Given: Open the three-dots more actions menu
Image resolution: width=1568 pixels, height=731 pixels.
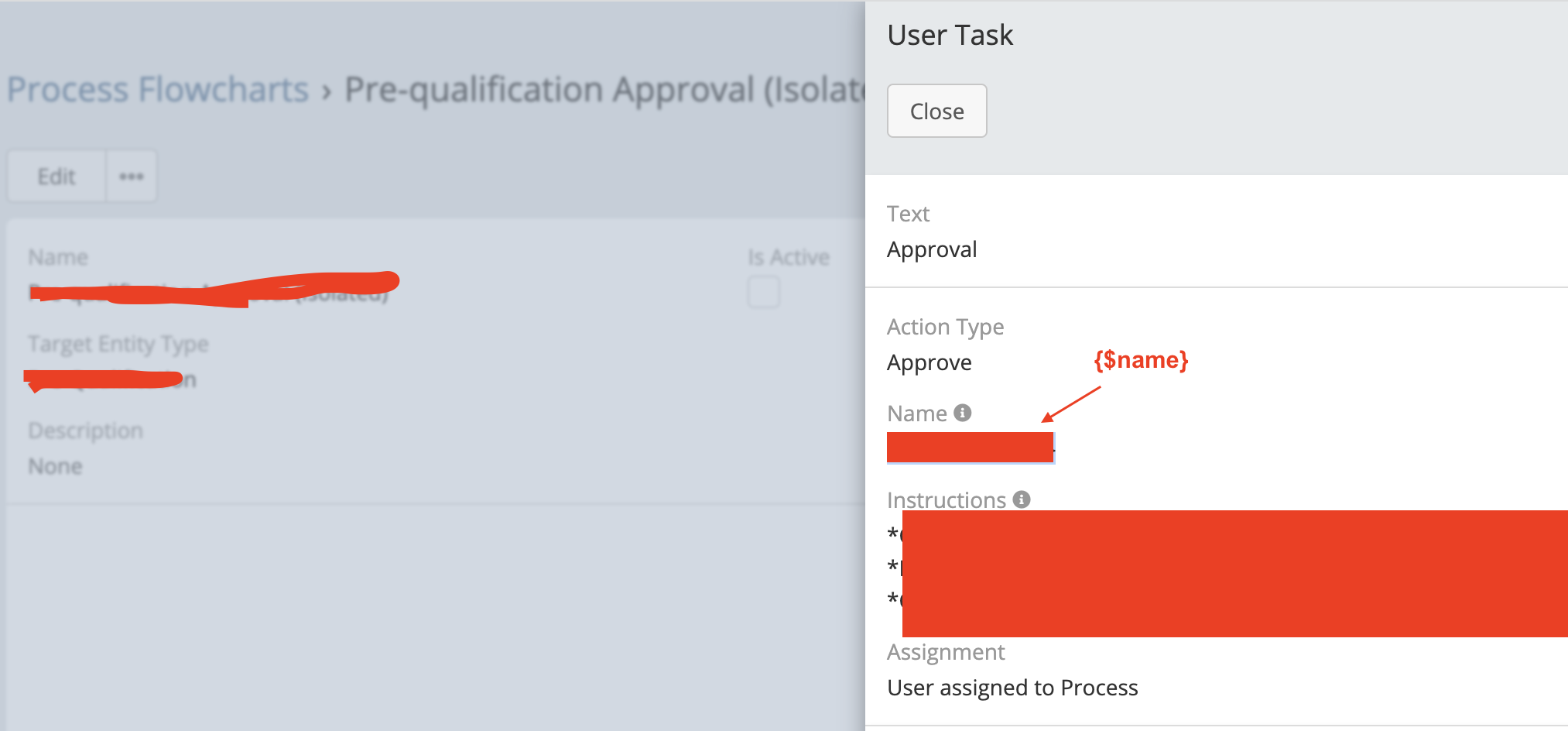Looking at the screenshot, I should [131, 177].
